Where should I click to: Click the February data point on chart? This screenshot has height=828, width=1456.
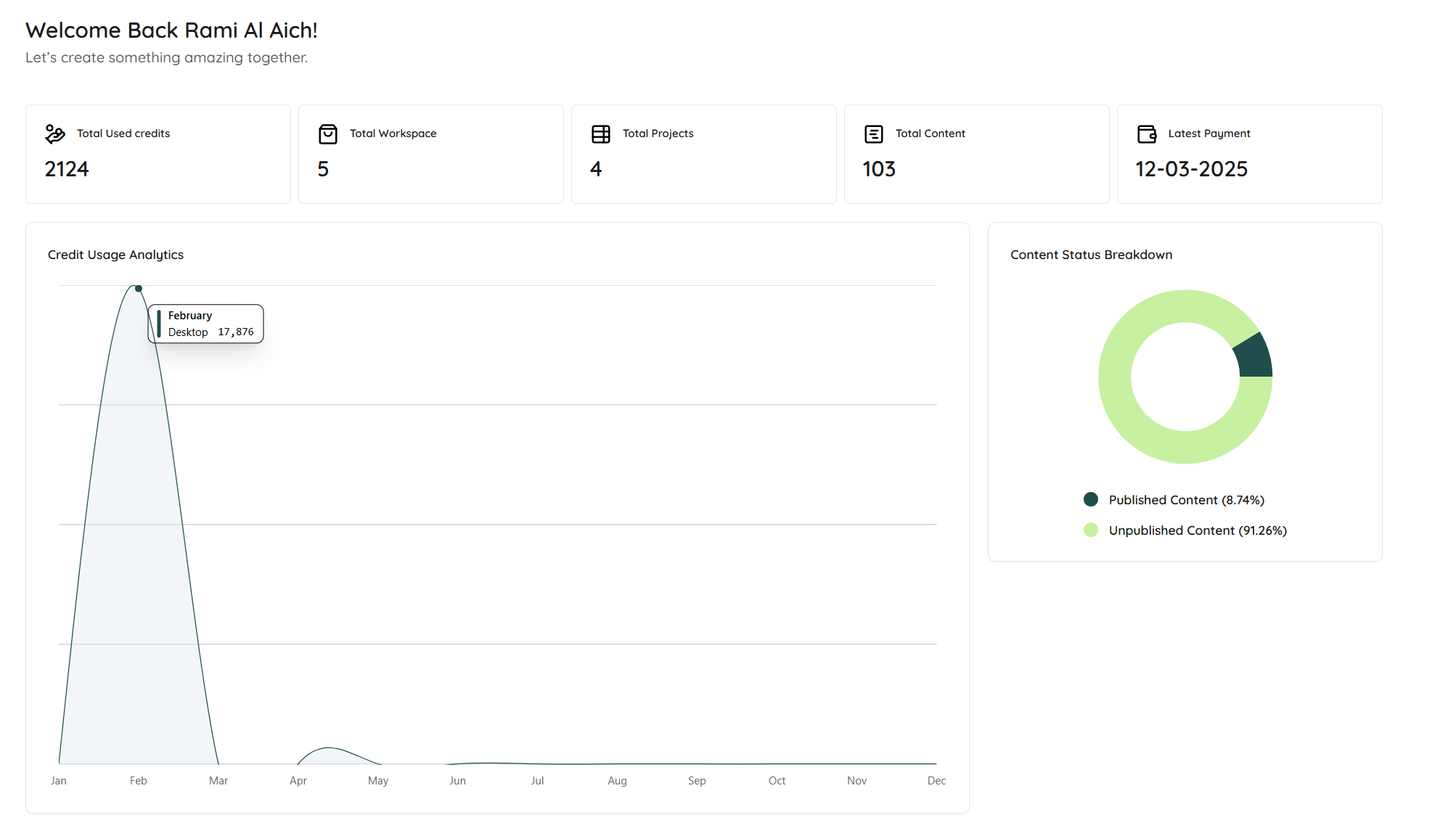[x=139, y=289]
